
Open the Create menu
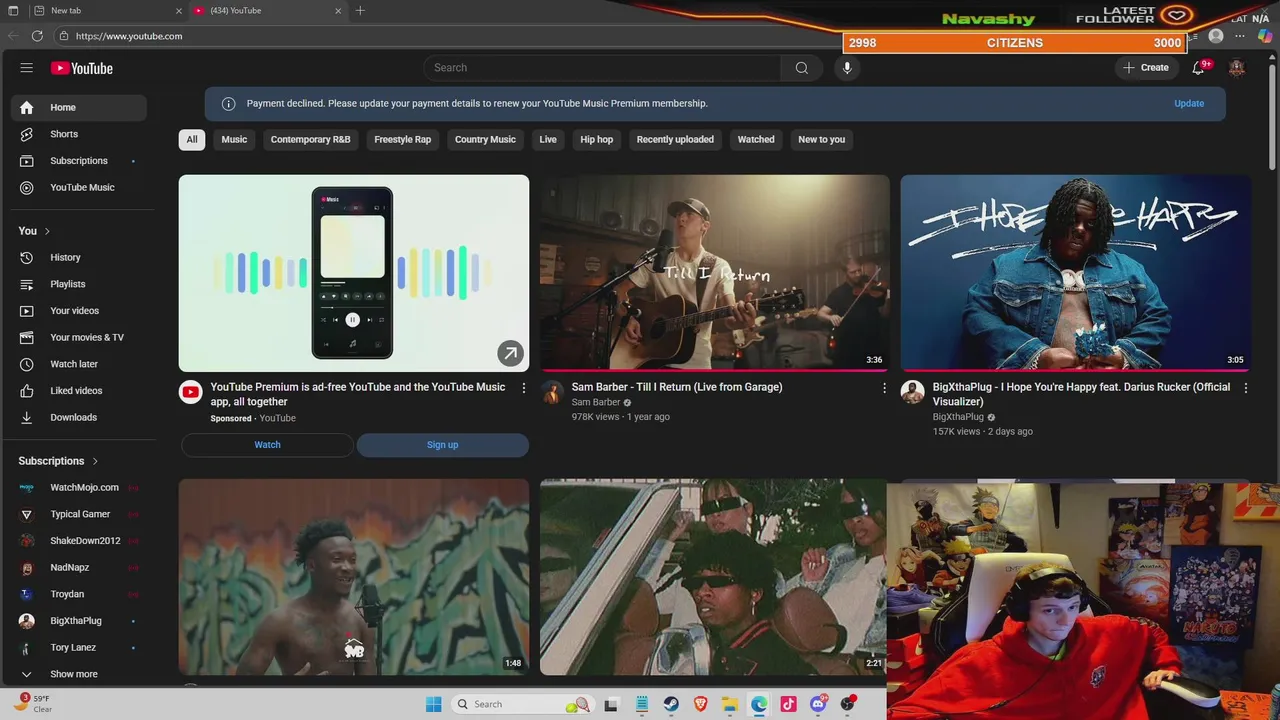click(x=1145, y=68)
